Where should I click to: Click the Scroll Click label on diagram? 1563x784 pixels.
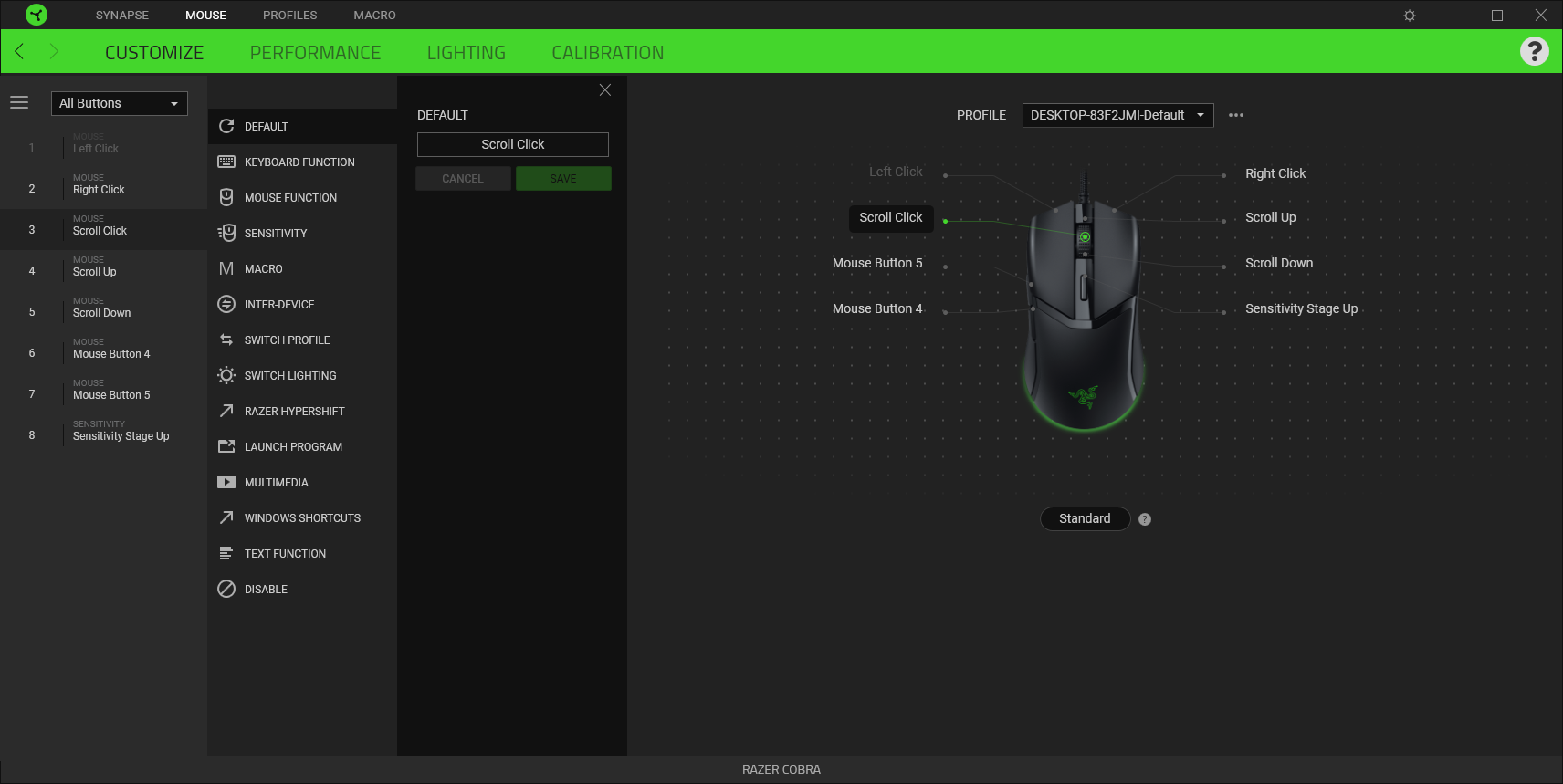(x=891, y=217)
